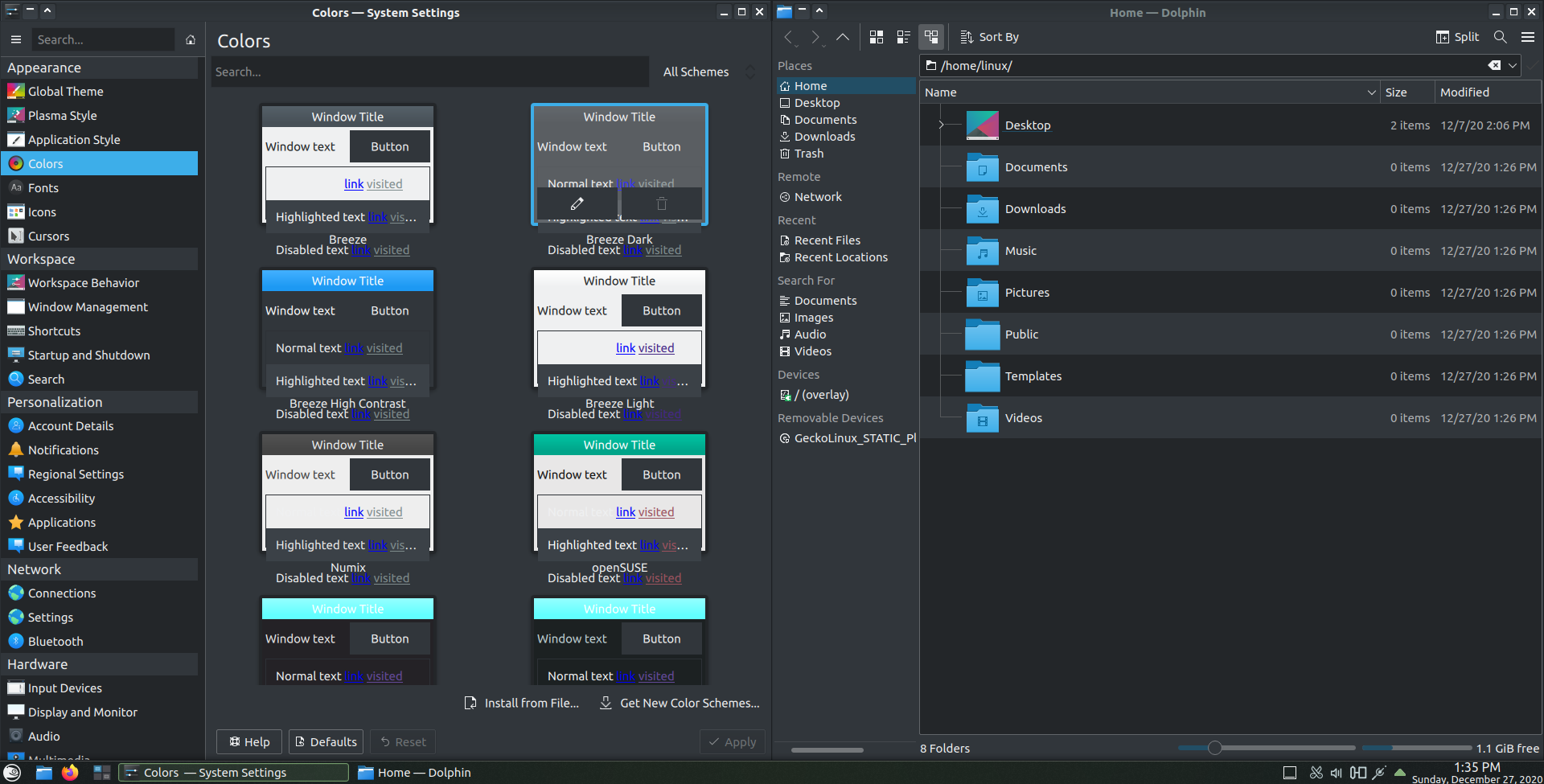Open Firefox from the taskbar

click(x=70, y=773)
